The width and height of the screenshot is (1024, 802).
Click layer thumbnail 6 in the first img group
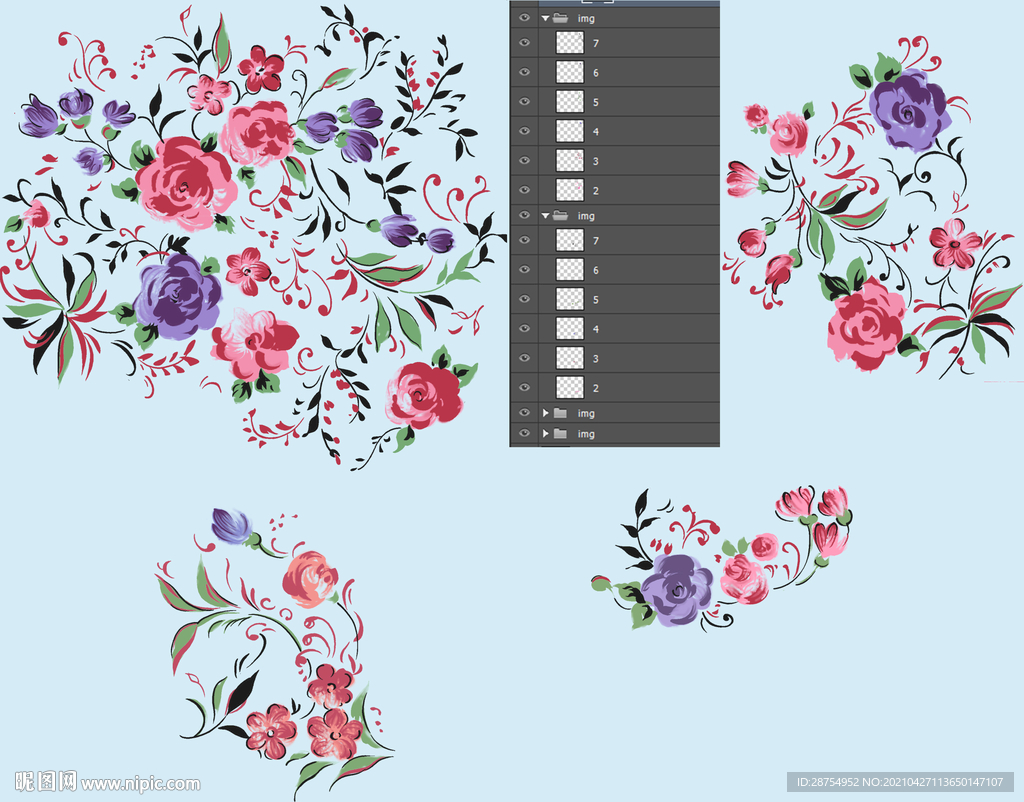click(x=570, y=73)
